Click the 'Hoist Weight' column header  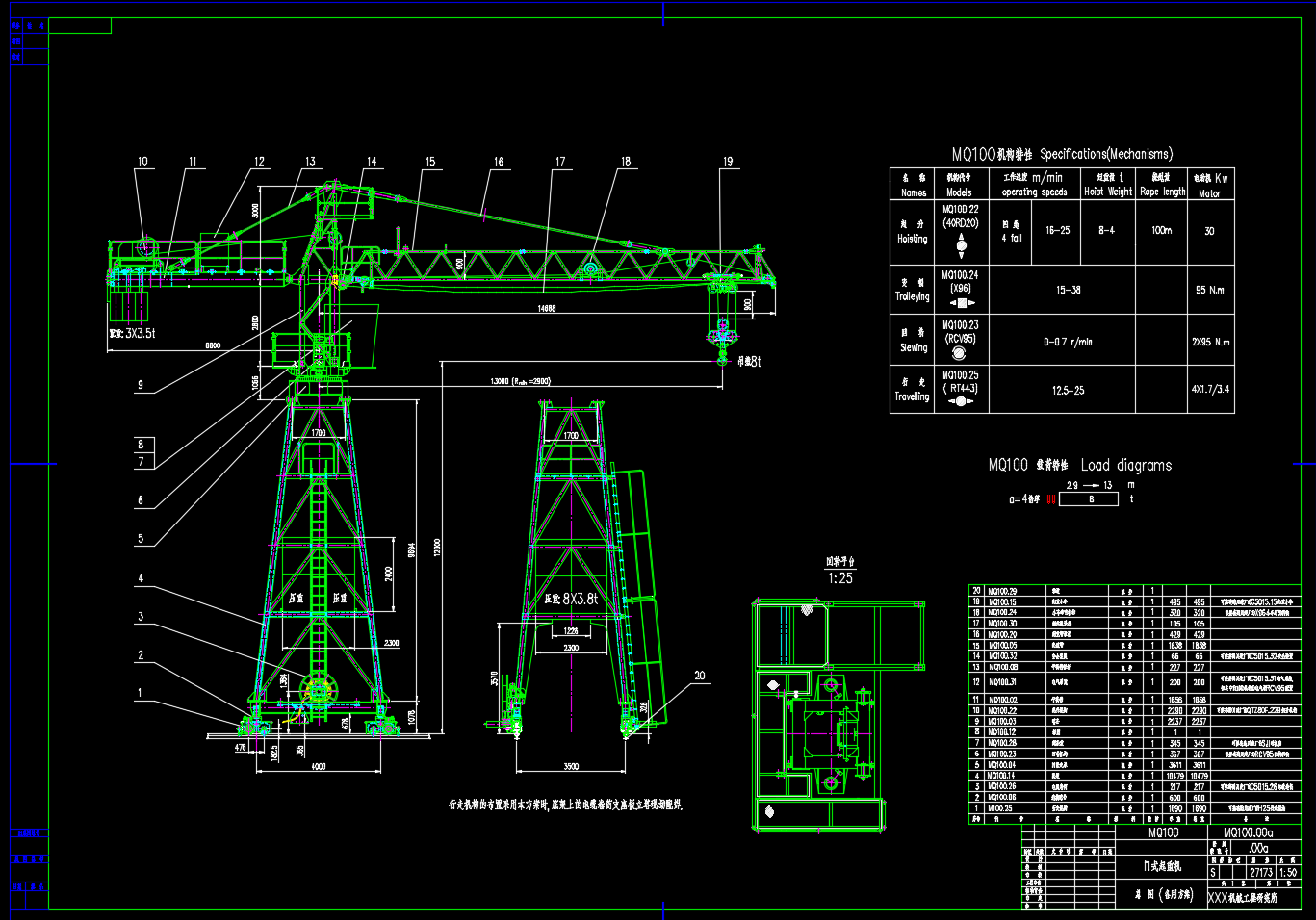(1108, 192)
